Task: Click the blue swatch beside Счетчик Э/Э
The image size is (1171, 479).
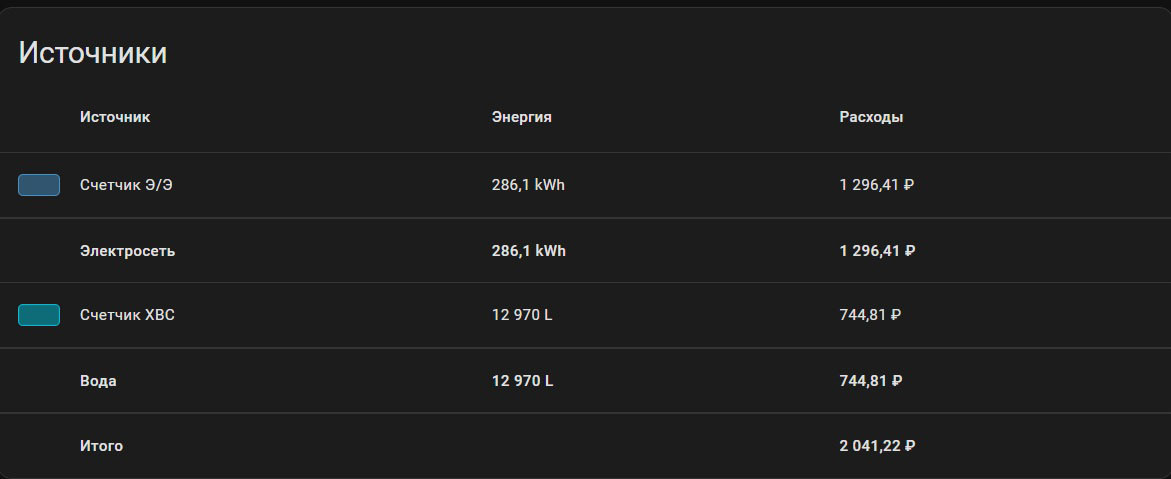Action: (39, 185)
